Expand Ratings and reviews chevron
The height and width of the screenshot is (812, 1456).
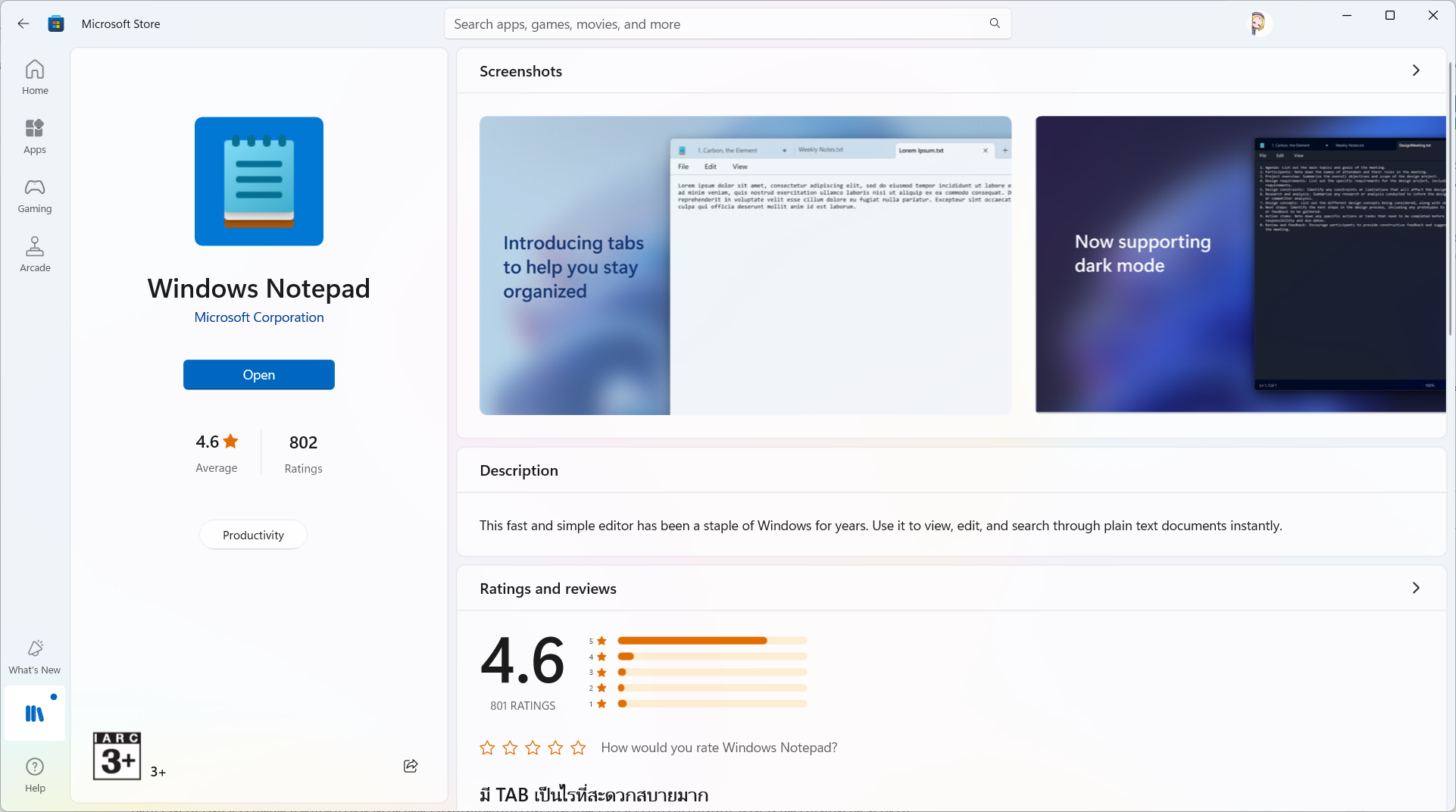tap(1416, 588)
